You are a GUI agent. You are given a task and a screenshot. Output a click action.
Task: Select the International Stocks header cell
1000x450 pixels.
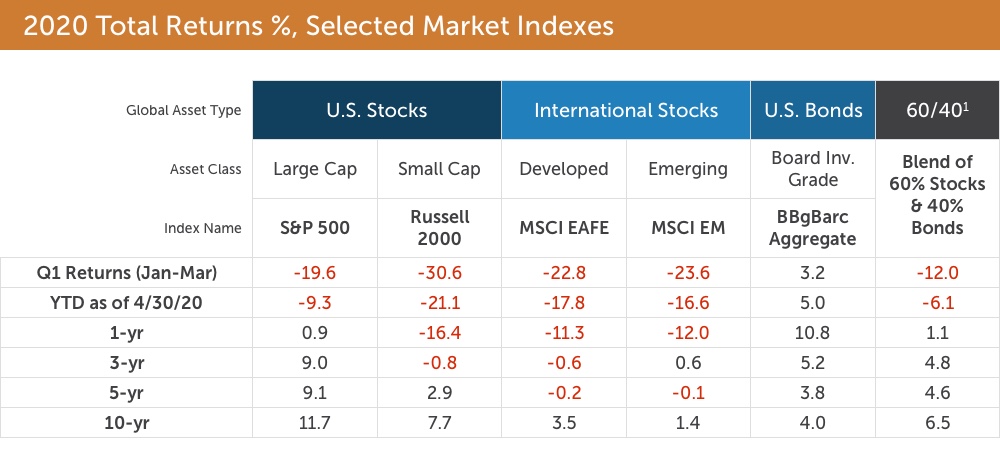click(626, 110)
